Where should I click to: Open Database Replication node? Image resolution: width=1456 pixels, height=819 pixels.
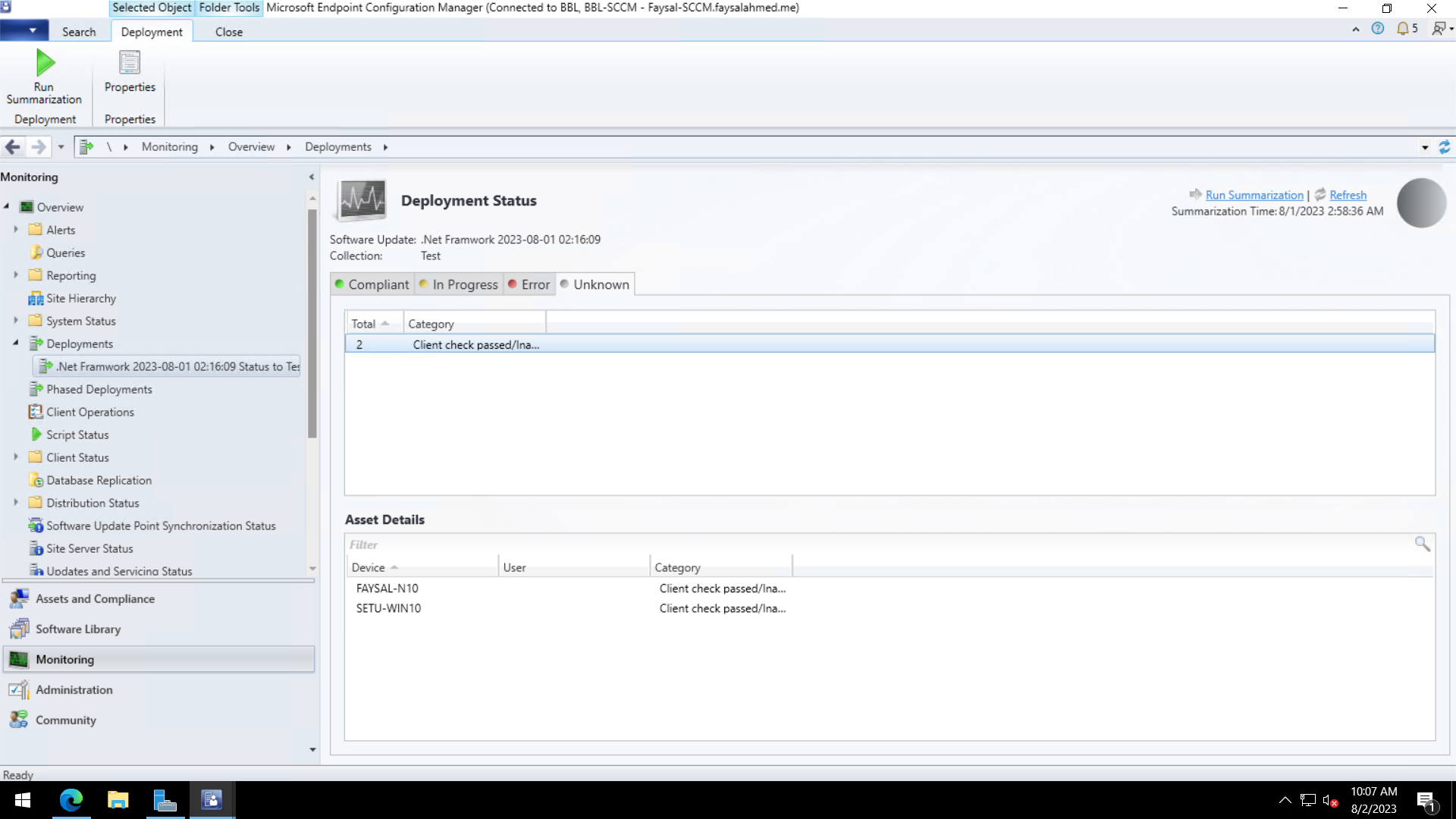tap(99, 480)
